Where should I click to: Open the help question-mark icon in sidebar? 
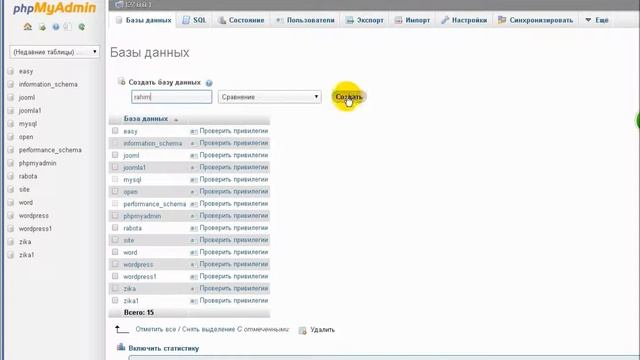(x=56, y=27)
